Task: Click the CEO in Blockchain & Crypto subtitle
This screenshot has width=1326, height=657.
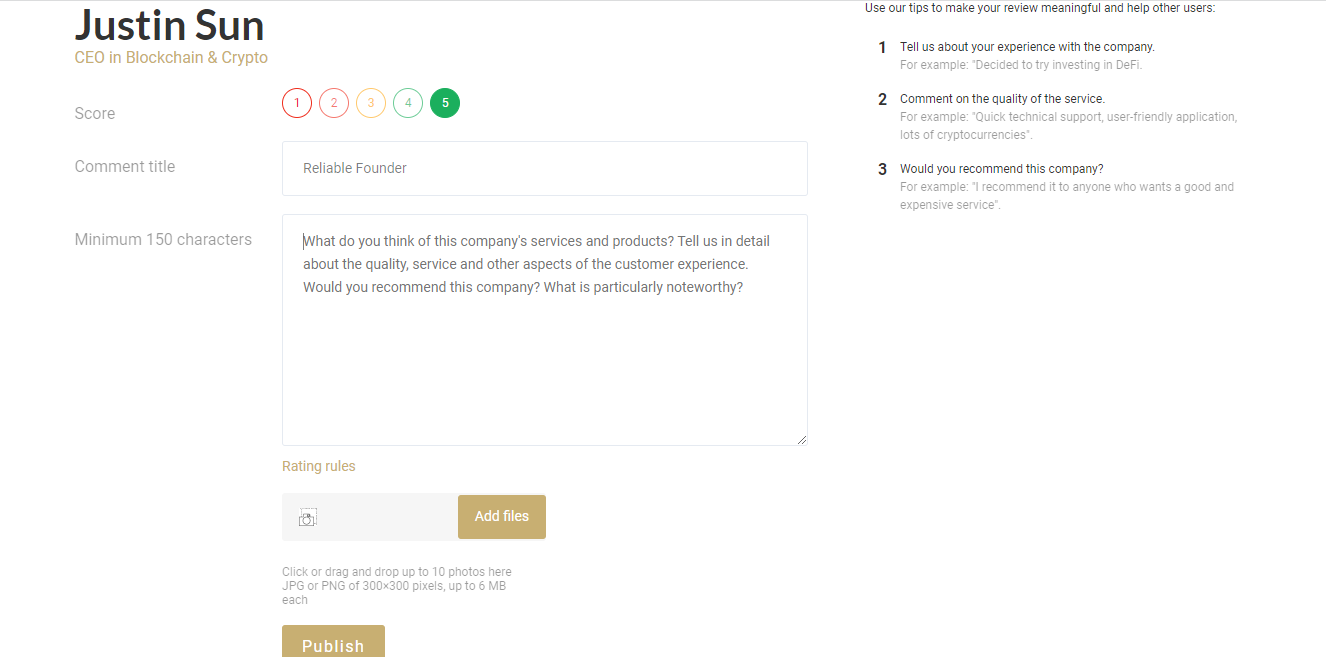Action: (171, 57)
